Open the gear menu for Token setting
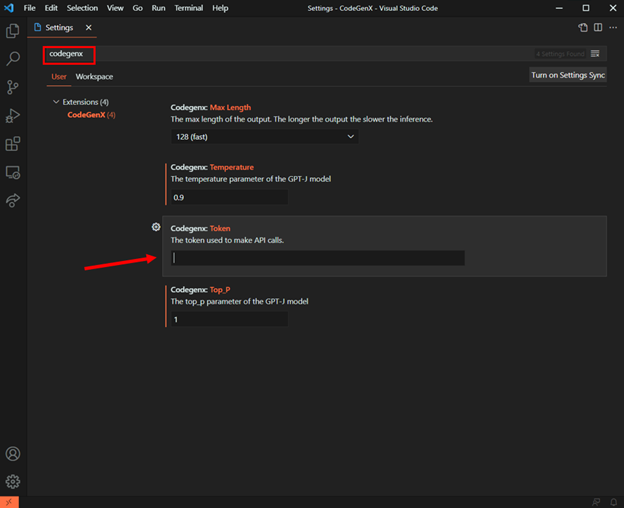 [x=156, y=227]
